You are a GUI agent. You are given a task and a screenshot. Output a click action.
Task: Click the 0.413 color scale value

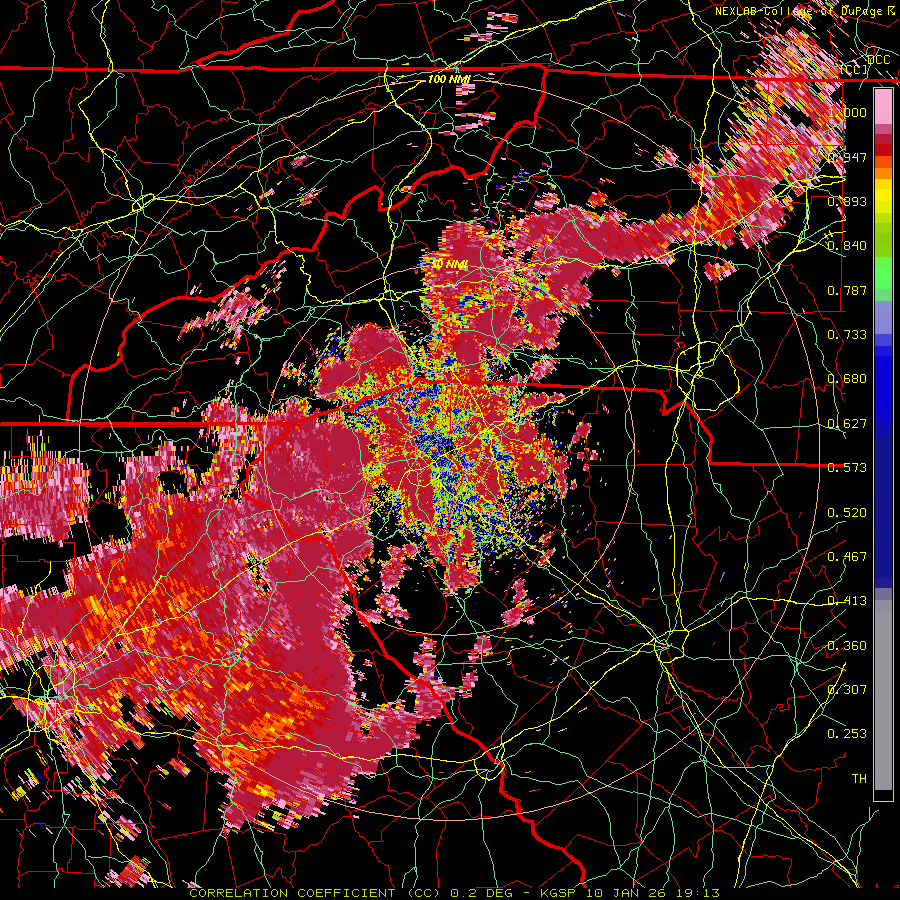tap(847, 601)
